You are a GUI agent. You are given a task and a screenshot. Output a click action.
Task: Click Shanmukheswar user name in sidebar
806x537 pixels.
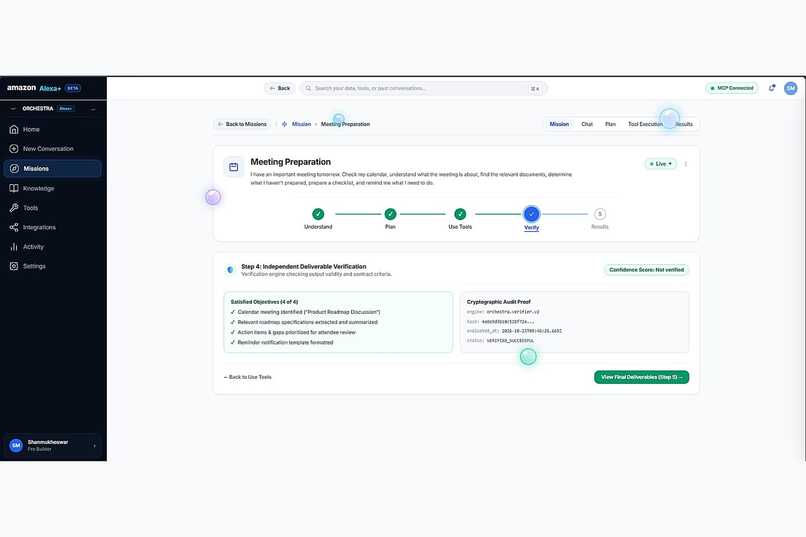[48, 442]
